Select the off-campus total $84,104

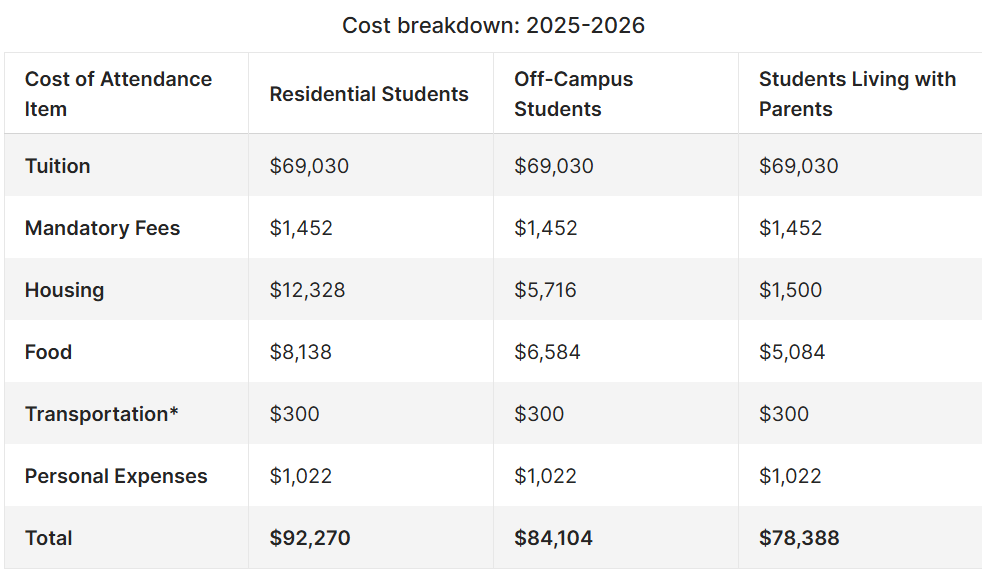click(x=553, y=538)
